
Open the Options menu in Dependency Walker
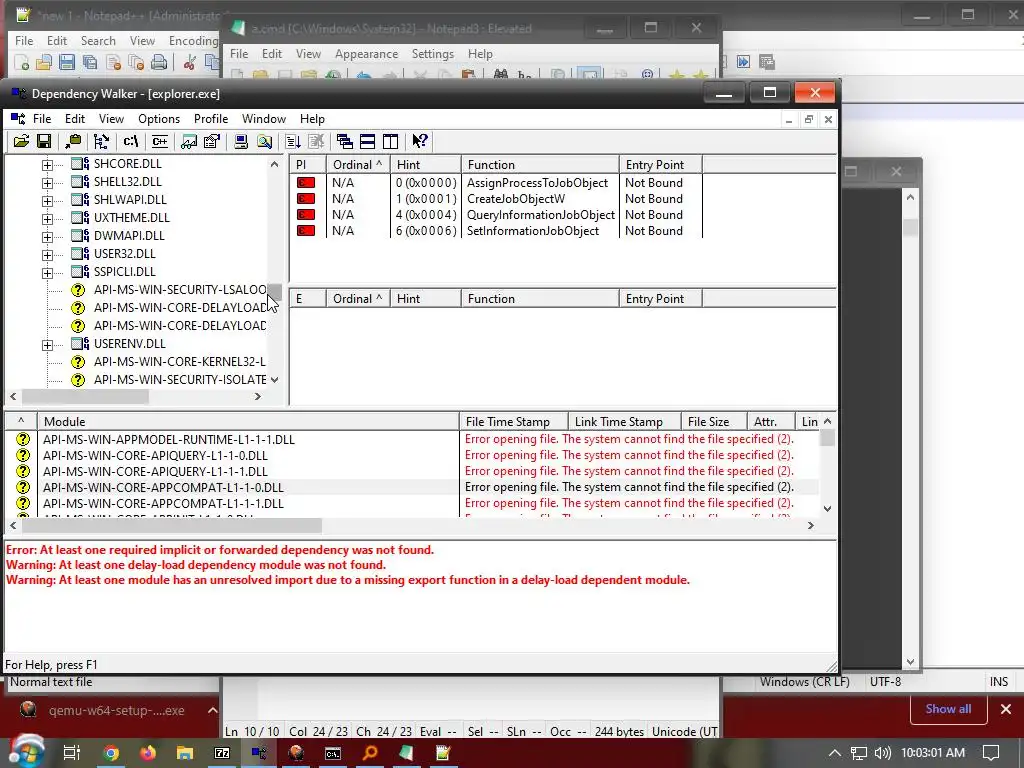click(159, 119)
